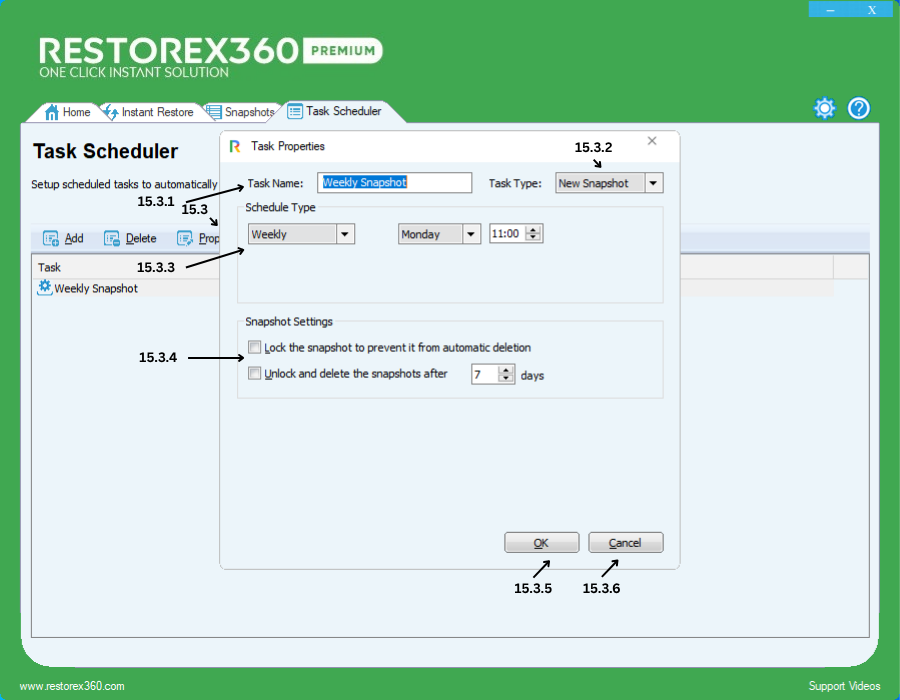The width and height of the screenshot is (900, 700).
Task: Click the settings gear icon
Action: pos(824,109)
